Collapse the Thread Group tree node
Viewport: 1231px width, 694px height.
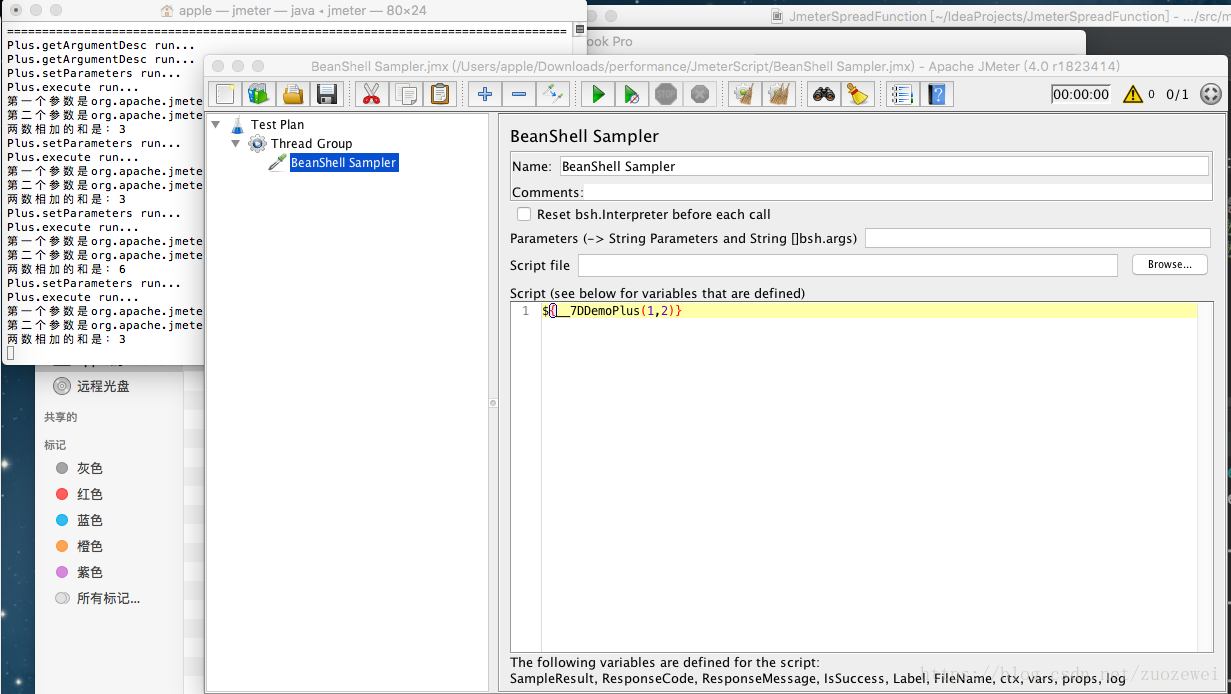[236, 143]
